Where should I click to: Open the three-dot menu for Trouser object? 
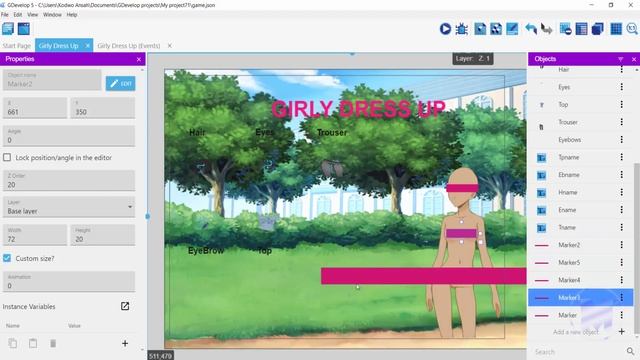622,122
